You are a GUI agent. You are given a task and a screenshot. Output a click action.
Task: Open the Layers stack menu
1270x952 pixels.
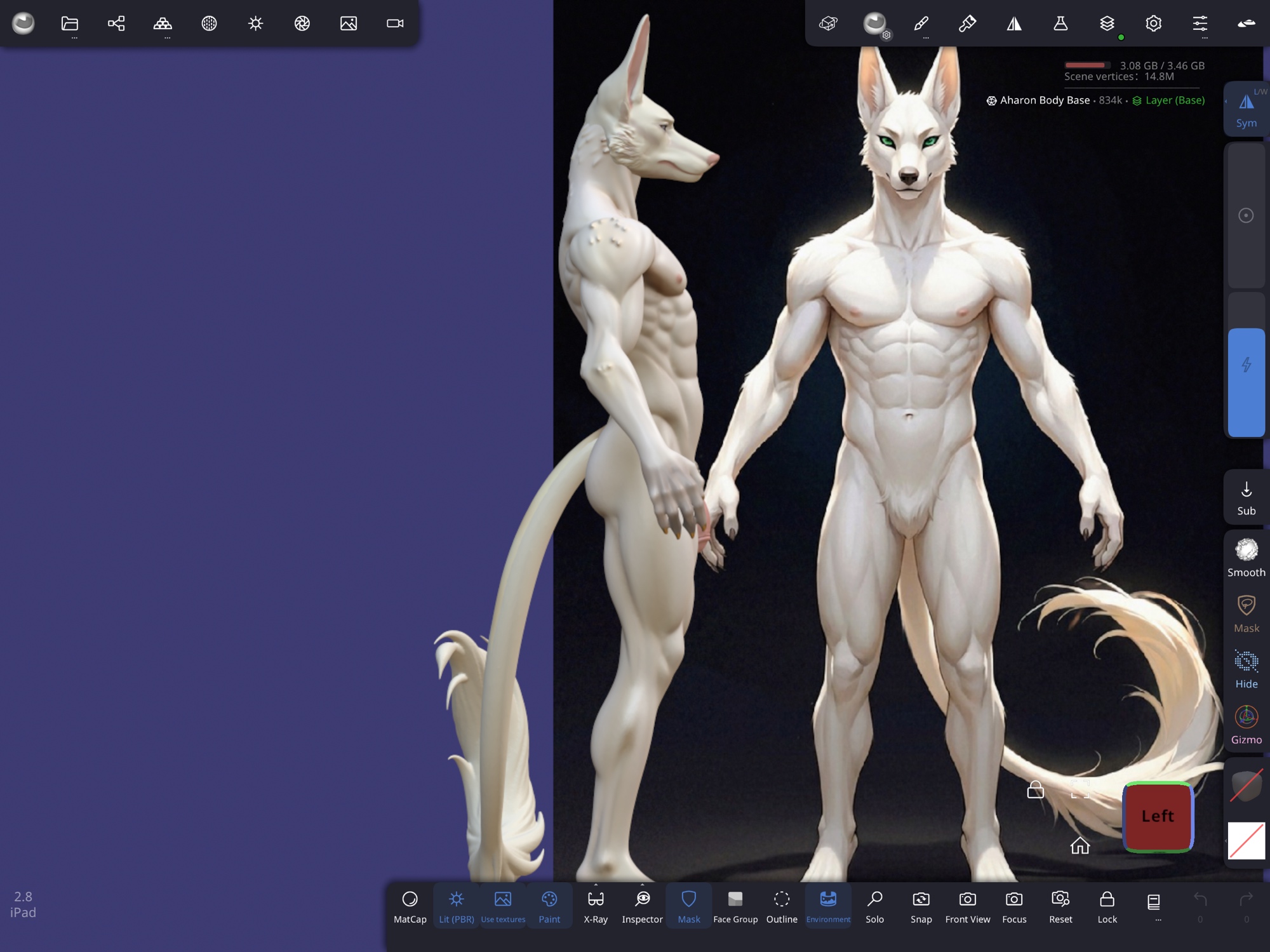pyautogui.click(x=1107, y=24)
